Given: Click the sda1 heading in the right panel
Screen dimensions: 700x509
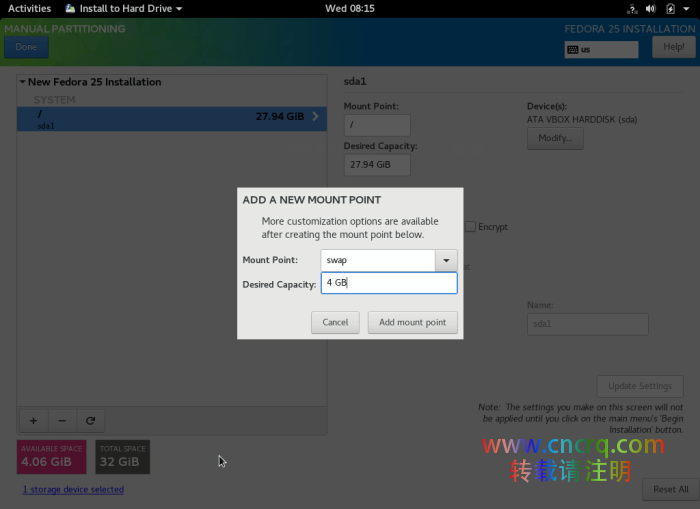Looking at the screenshot, I should 355,81.
